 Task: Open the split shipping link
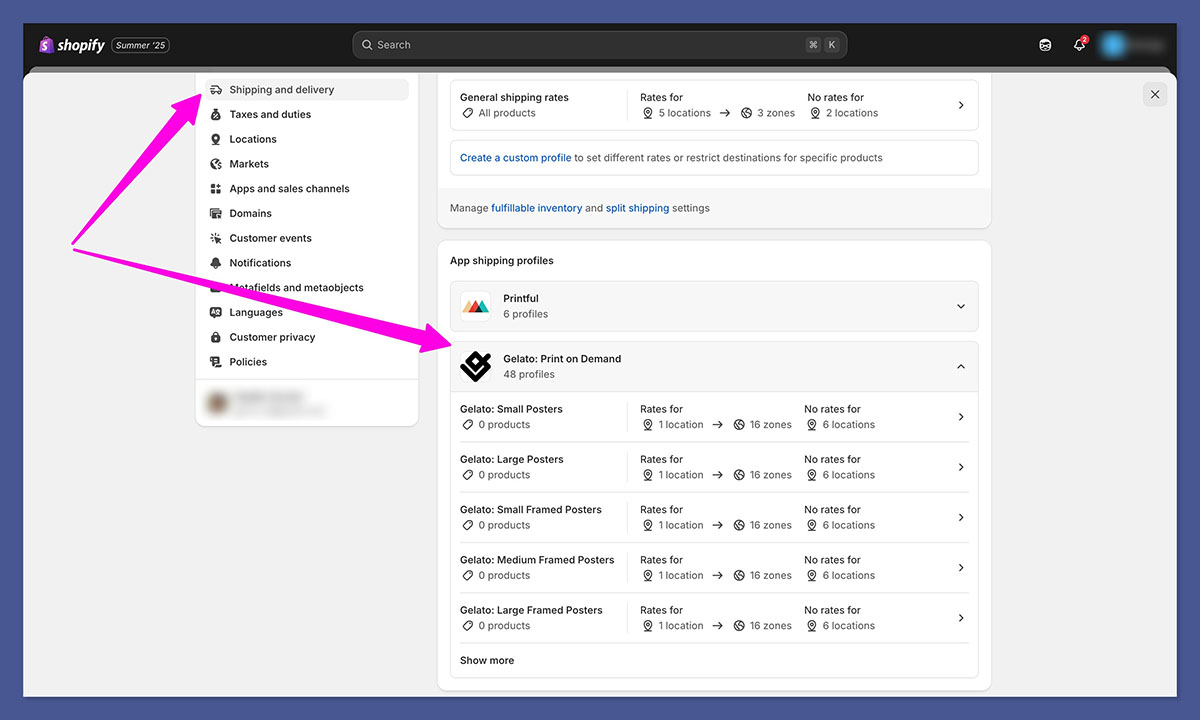click(x=637, y=208)
